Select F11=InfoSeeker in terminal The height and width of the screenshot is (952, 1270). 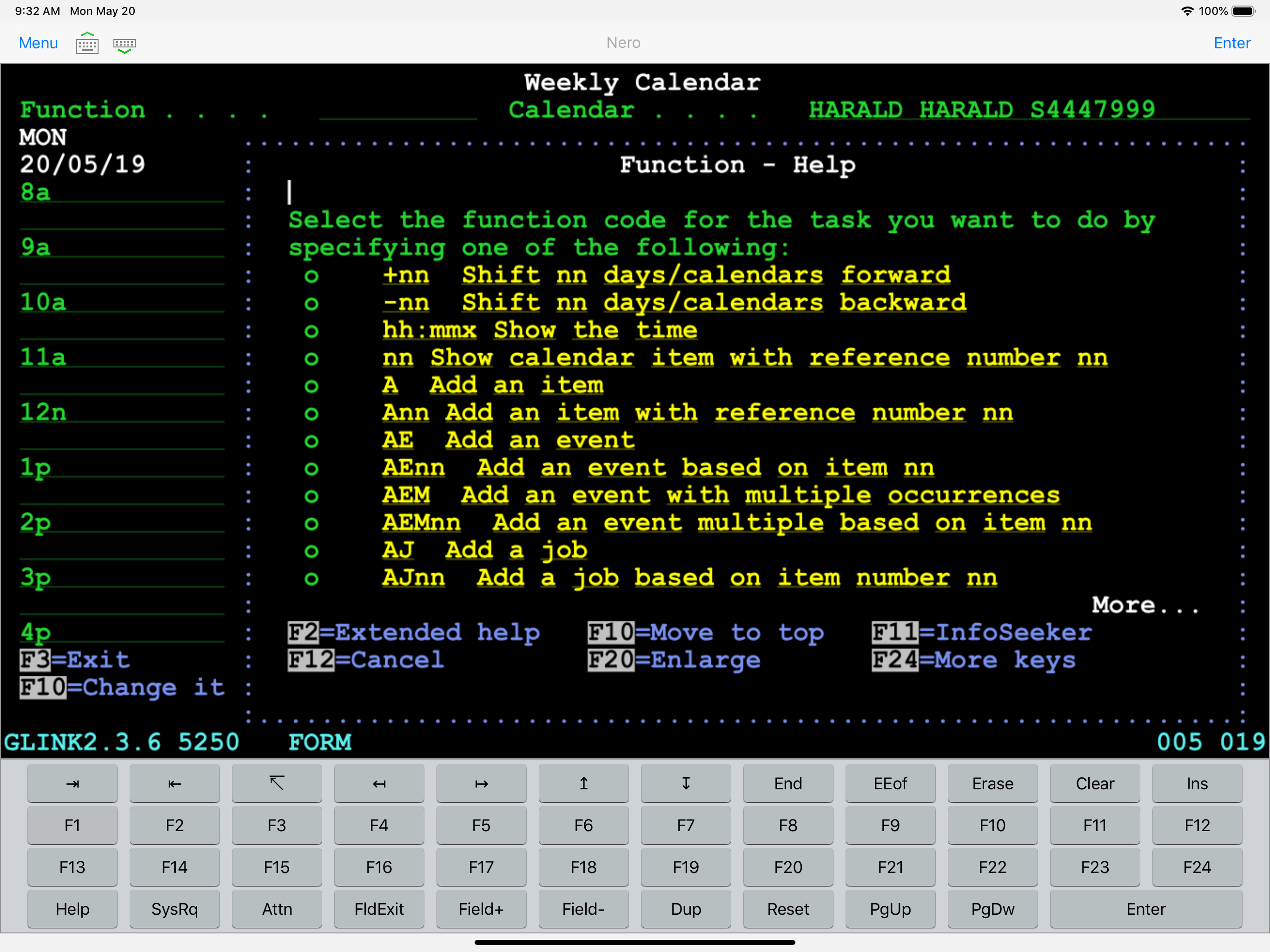pyautogui.click(x=982, y=632)
